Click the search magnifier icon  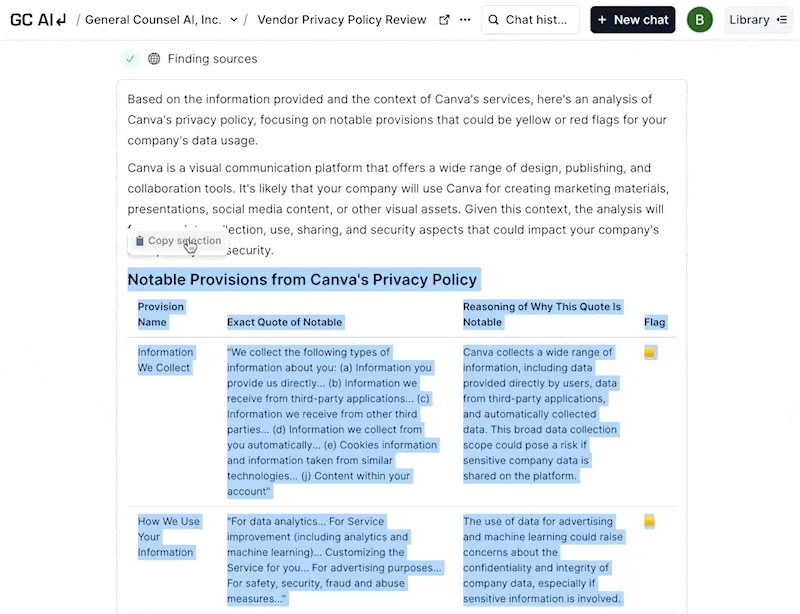493,20
